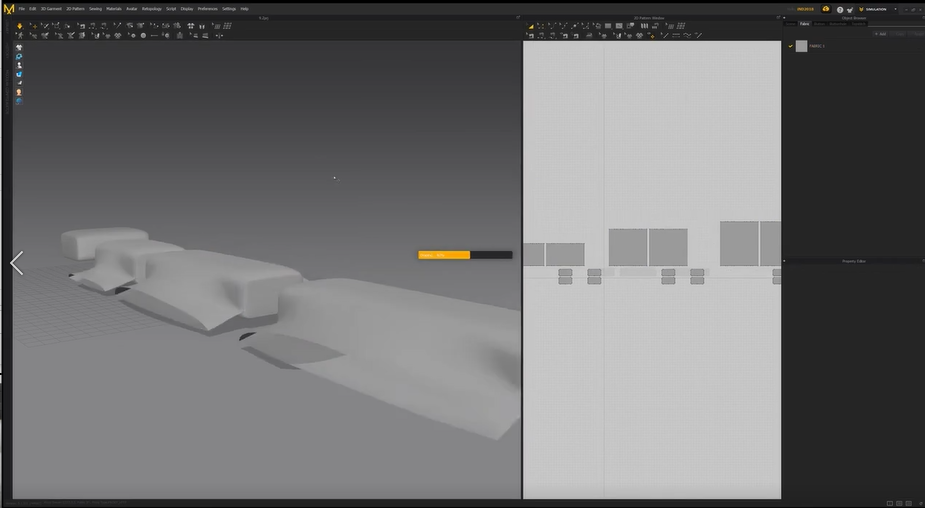This screenshot has width=925, height=508.
Task: Open the 2D Pattern menu
Action: click(76, 9)
